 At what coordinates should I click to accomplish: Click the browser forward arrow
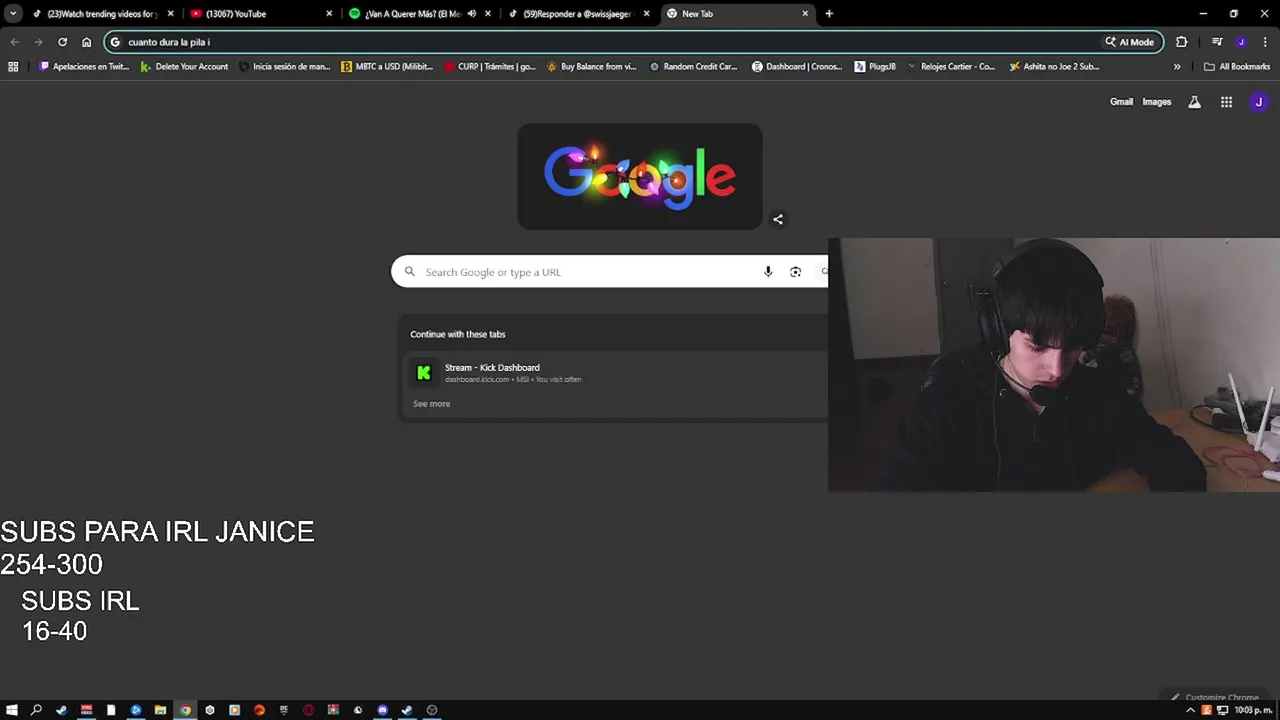(38, 42)
